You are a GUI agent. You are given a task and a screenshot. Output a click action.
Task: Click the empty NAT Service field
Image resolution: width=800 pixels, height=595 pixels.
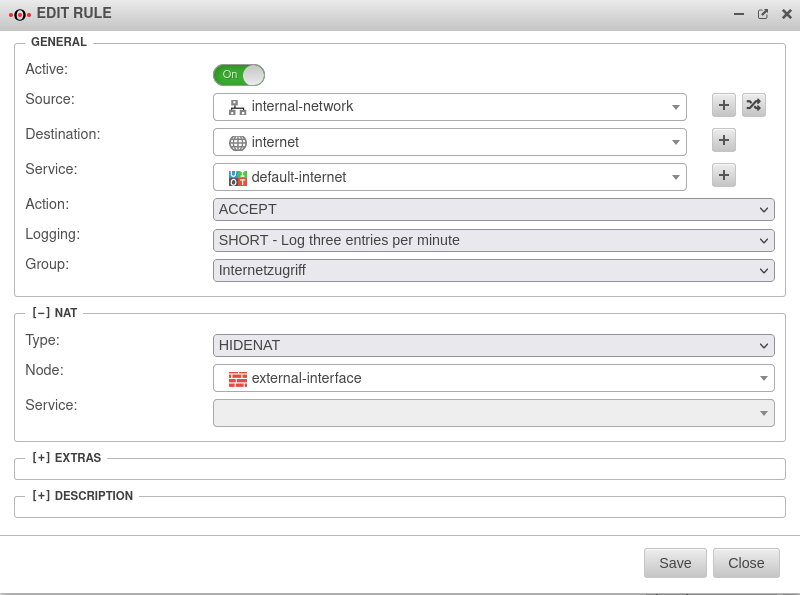[x=493, y=413]
